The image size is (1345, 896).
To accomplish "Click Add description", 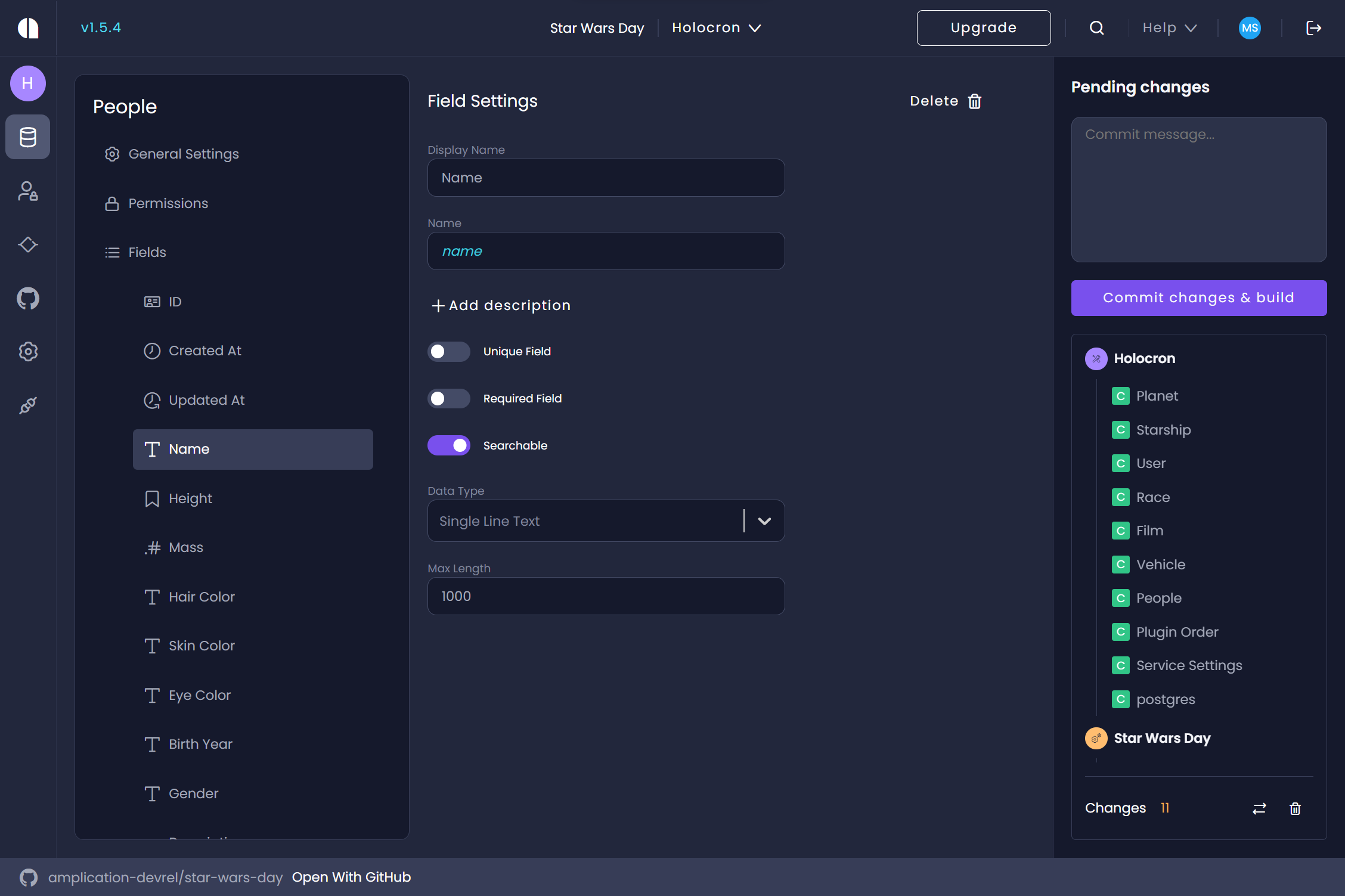I will coord(501,306).
